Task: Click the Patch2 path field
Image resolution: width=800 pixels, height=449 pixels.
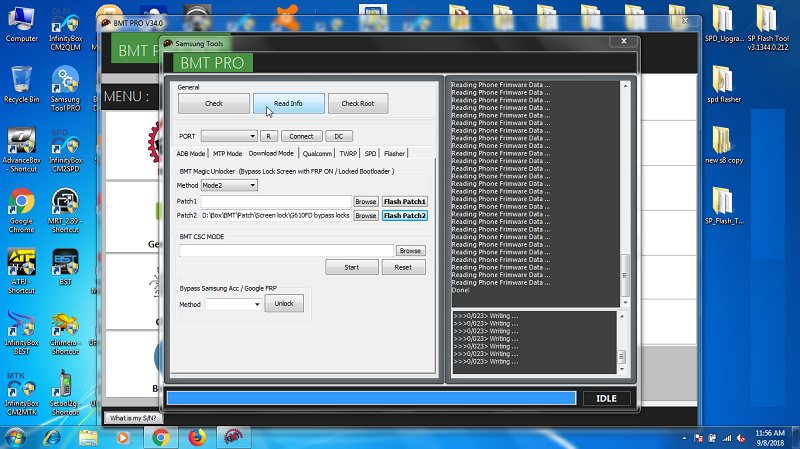Action: (276, 216)
